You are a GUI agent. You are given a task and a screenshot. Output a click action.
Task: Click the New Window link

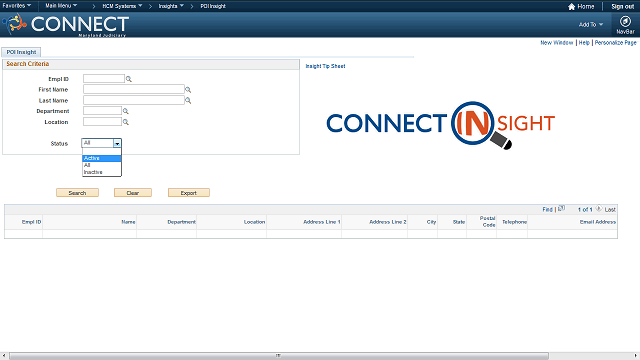(x=557, y=43)
